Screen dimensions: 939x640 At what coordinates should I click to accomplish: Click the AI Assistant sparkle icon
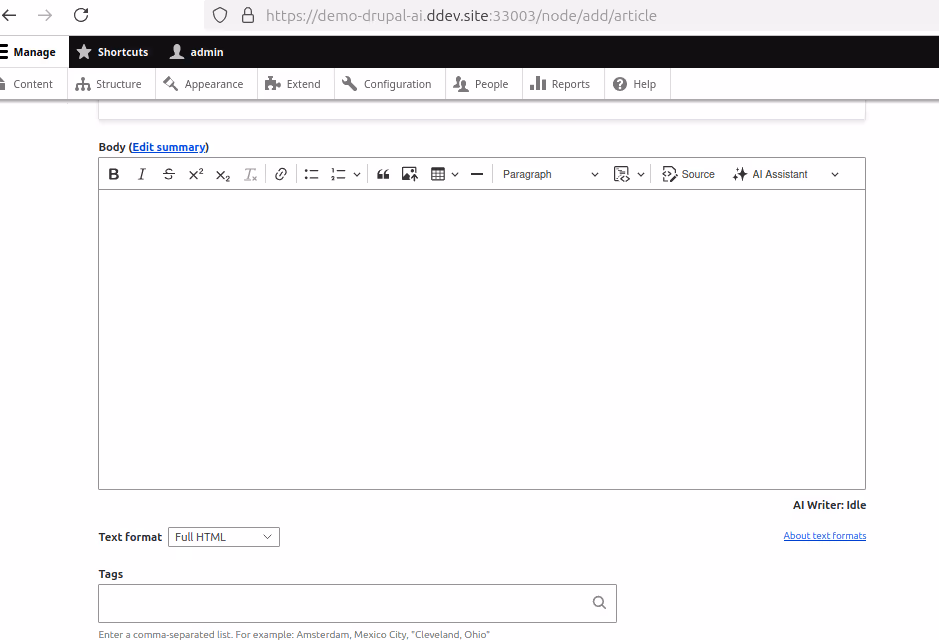(x=740, y=174)
